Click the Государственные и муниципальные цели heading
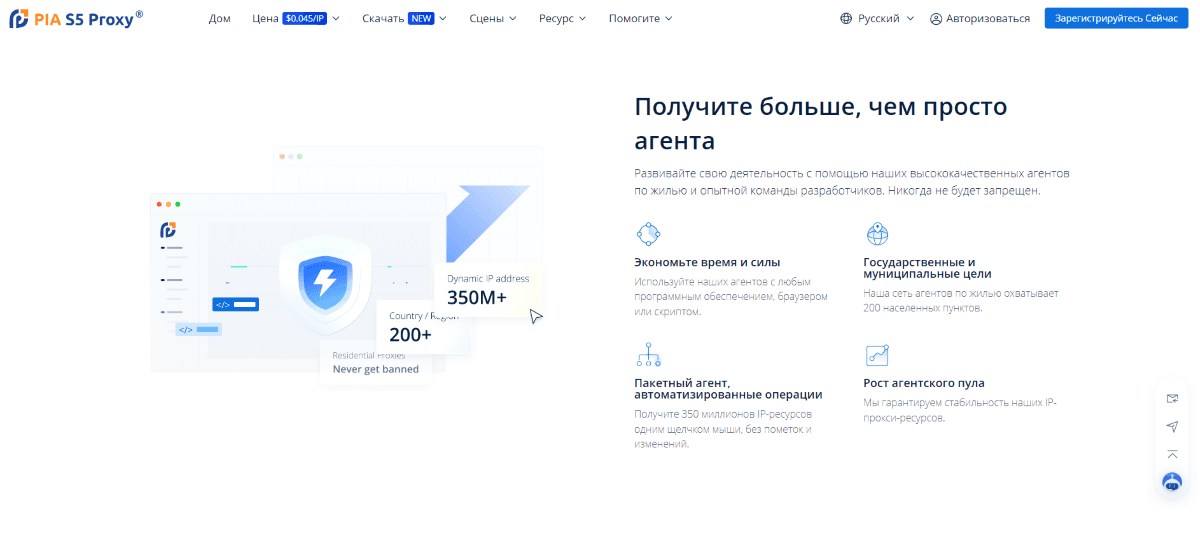1200x541 pixels. [927, 268]
